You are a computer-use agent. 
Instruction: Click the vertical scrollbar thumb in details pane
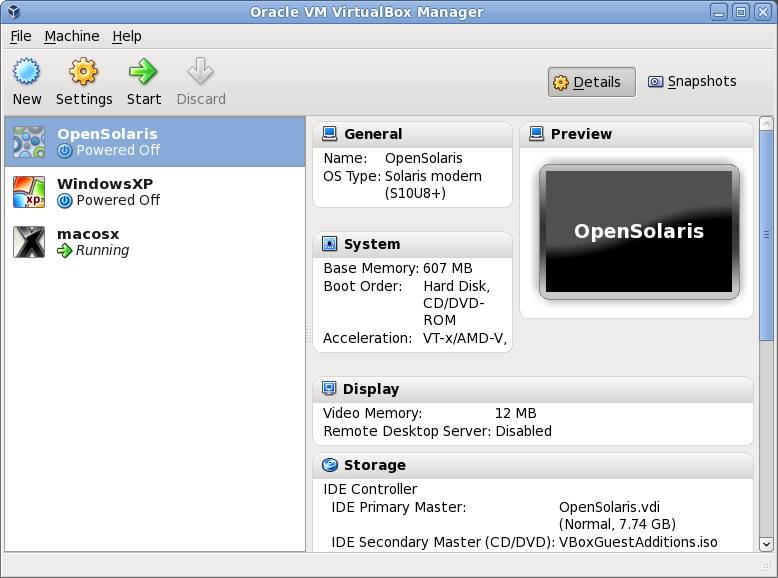point(766,235)
